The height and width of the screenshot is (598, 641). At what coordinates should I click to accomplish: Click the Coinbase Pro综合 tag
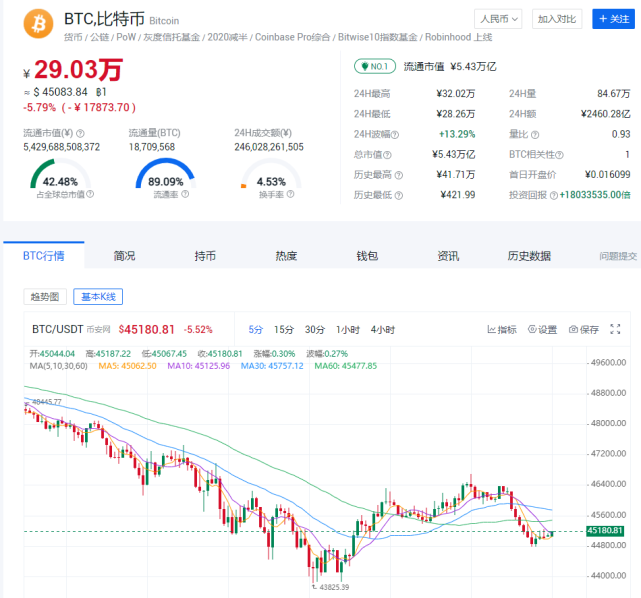[292, 37]
